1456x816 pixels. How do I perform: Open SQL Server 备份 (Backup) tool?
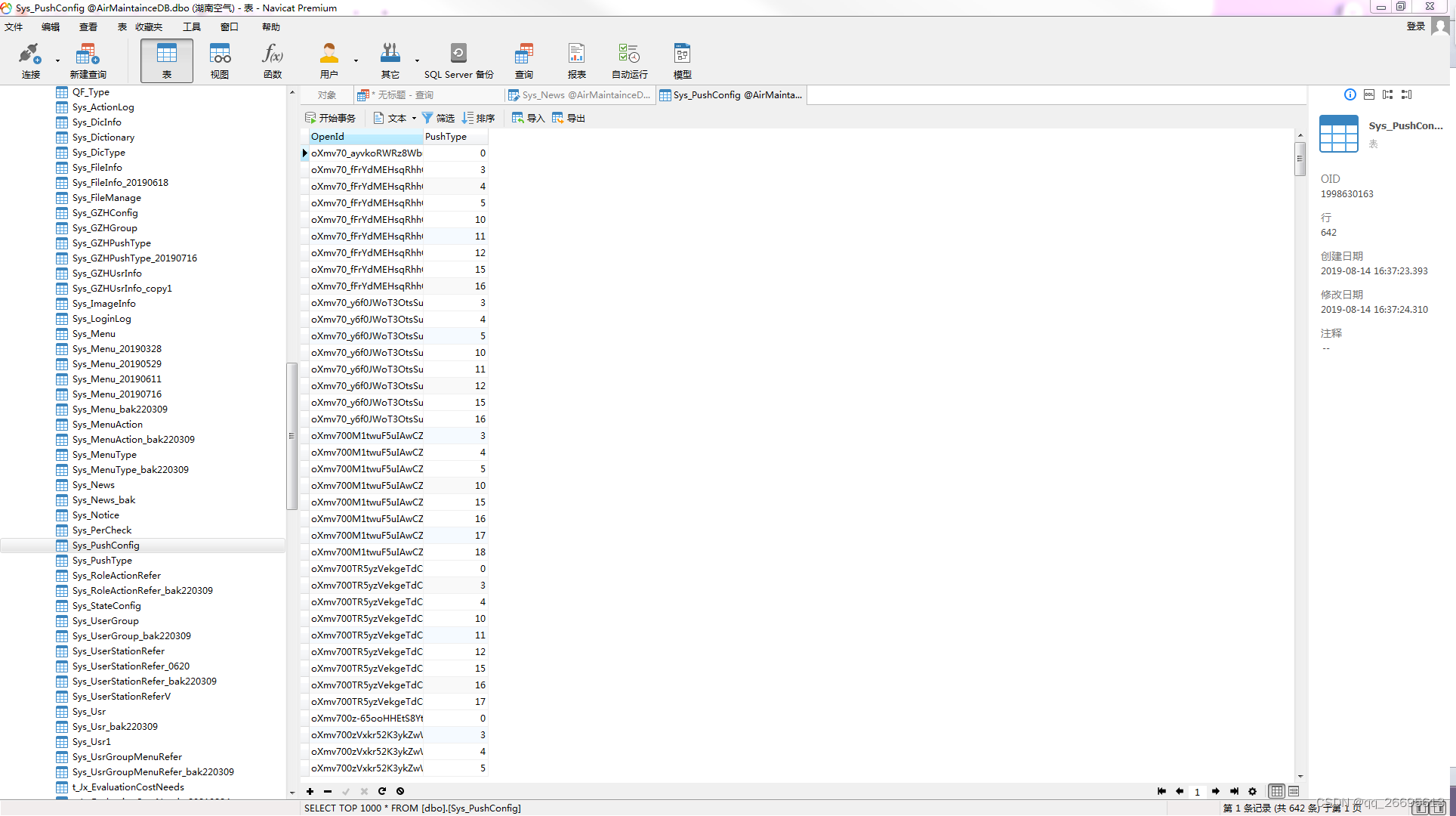pyautogui.click(x=458, y=60)
